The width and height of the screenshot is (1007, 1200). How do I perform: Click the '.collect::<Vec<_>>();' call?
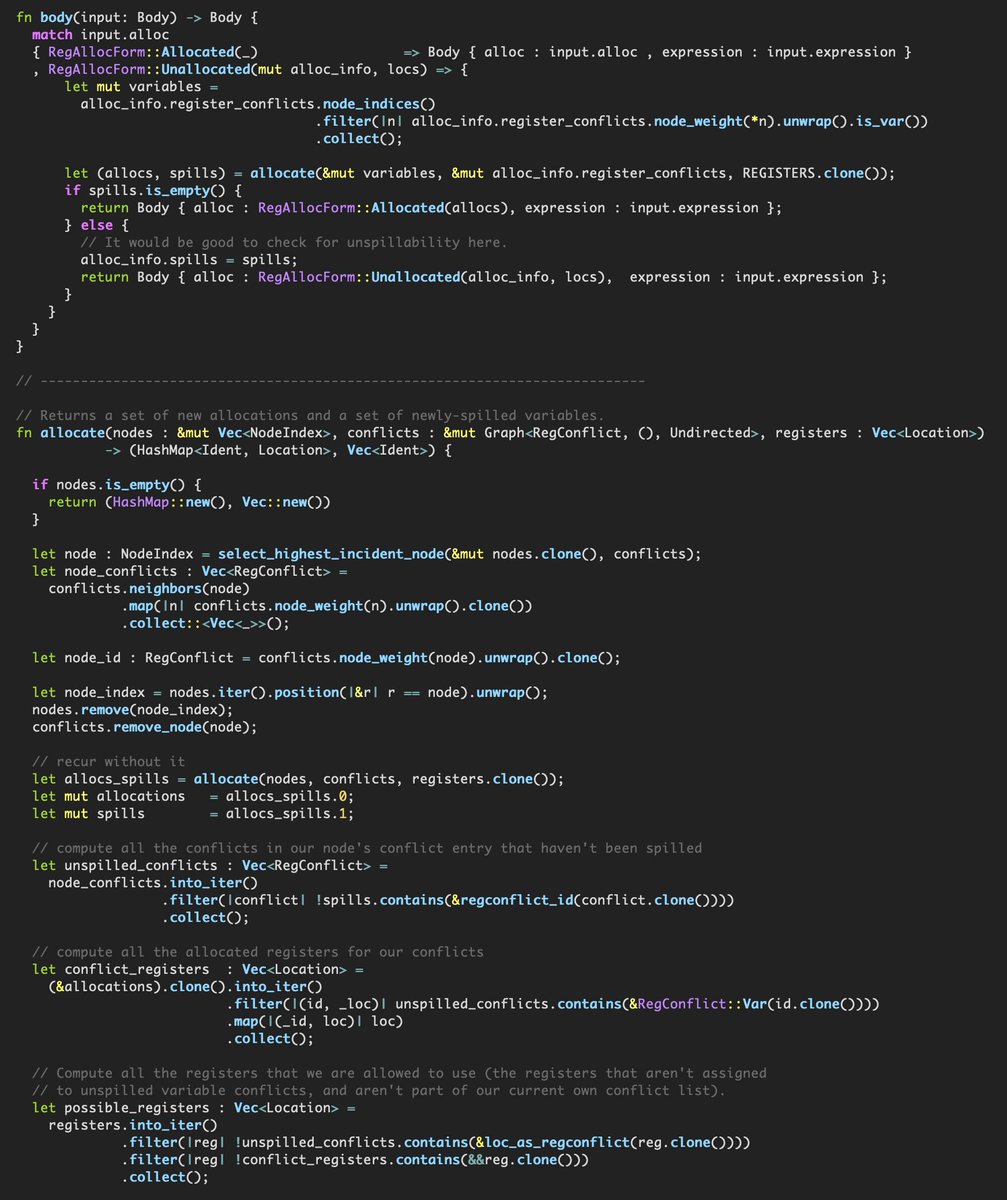[205, 623]
